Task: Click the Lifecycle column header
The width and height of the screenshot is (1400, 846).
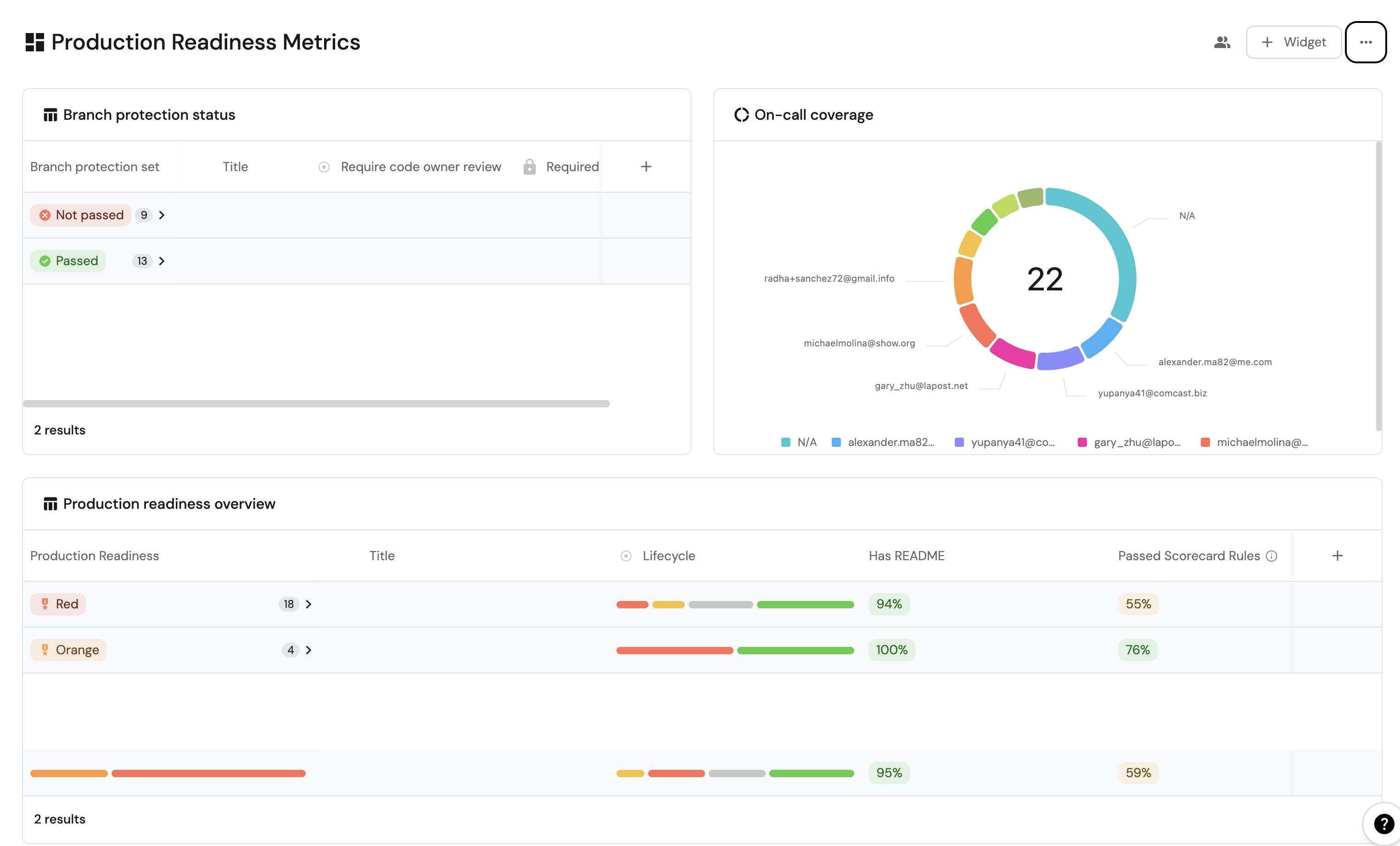Action: pyautogui.click(x=668, y=555)
